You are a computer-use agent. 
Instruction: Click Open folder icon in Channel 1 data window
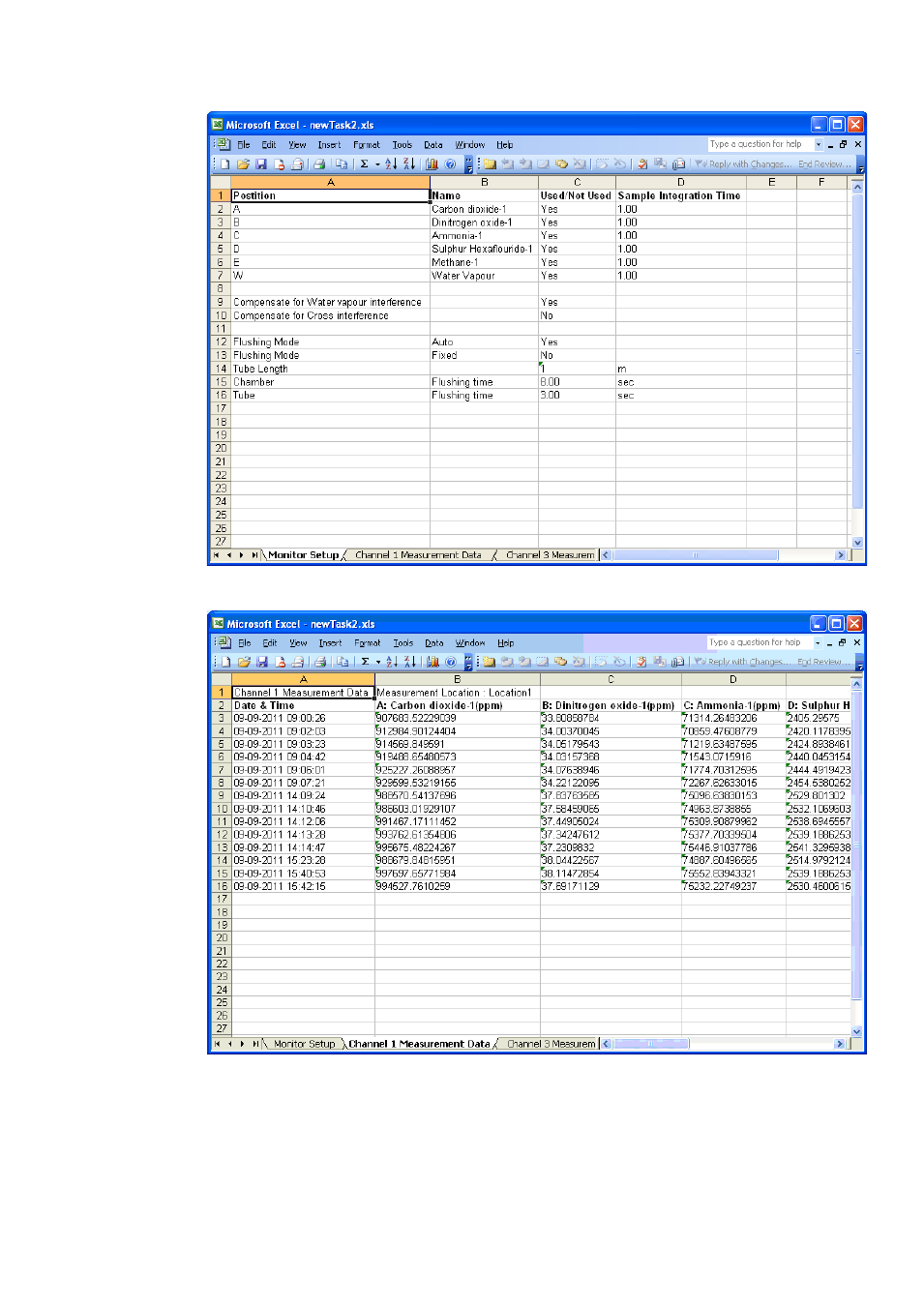(x=244, y=663)
